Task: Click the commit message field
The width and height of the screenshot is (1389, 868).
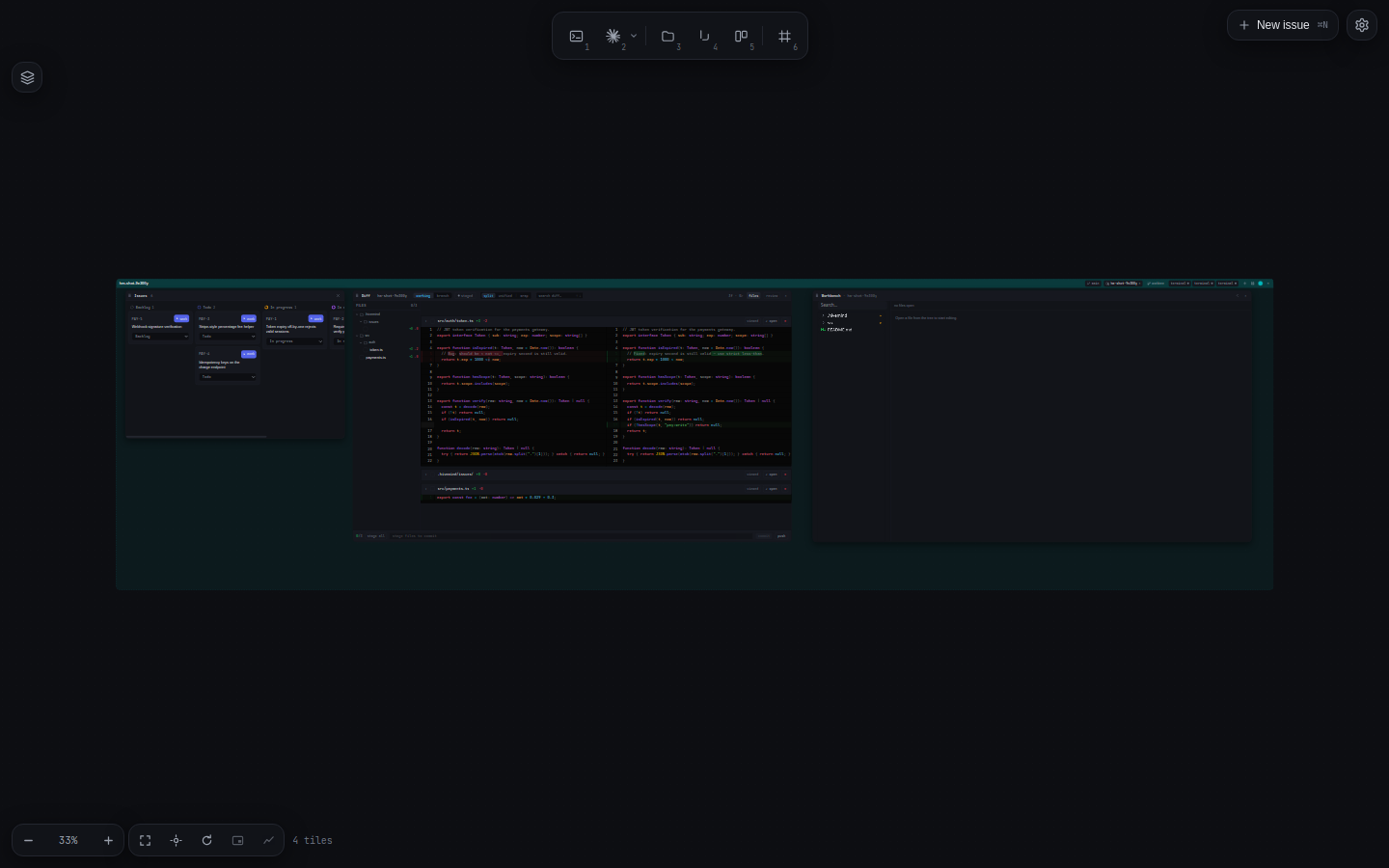Action: point(571,536)
